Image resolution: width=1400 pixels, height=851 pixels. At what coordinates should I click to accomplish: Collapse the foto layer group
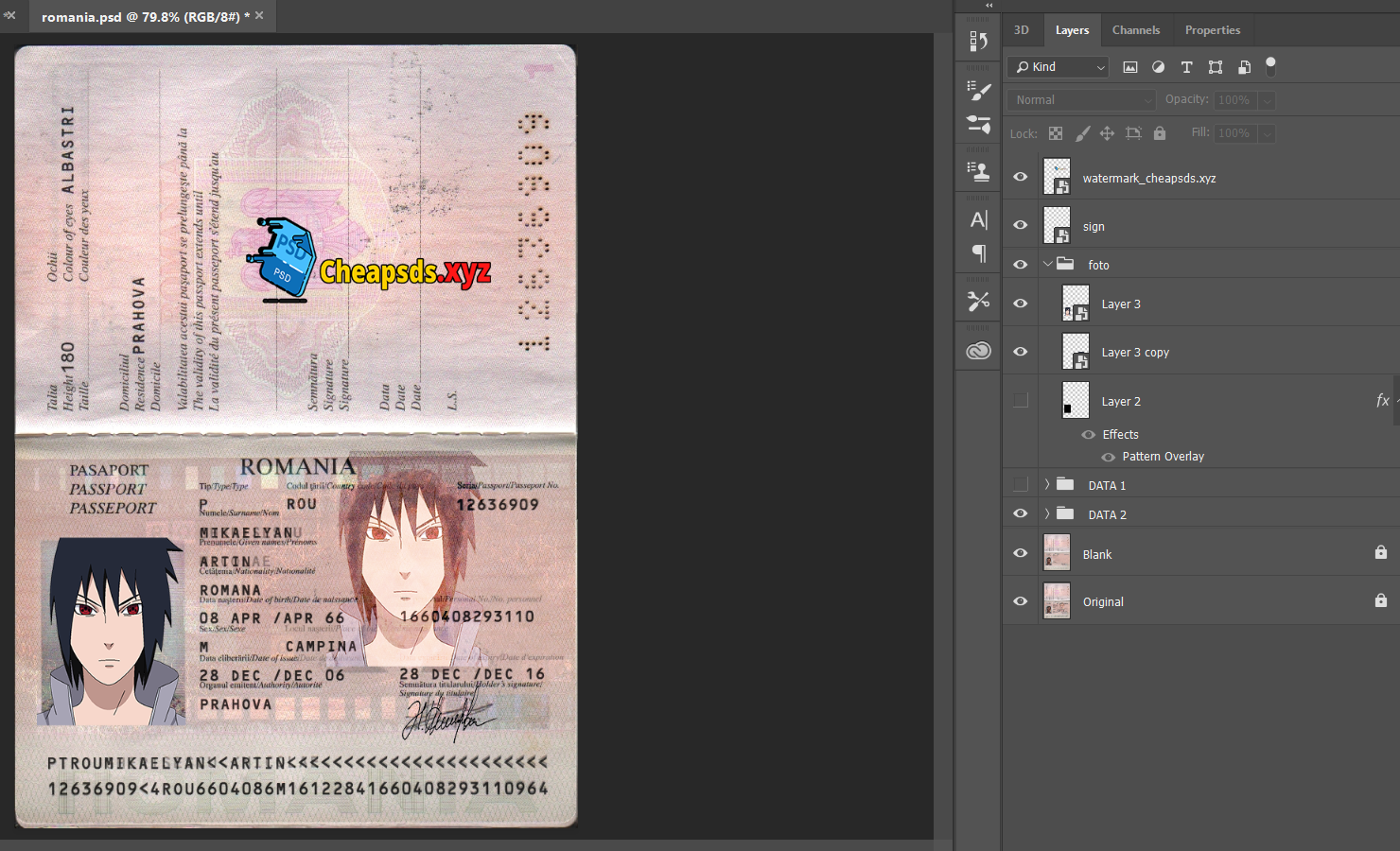1047,265
